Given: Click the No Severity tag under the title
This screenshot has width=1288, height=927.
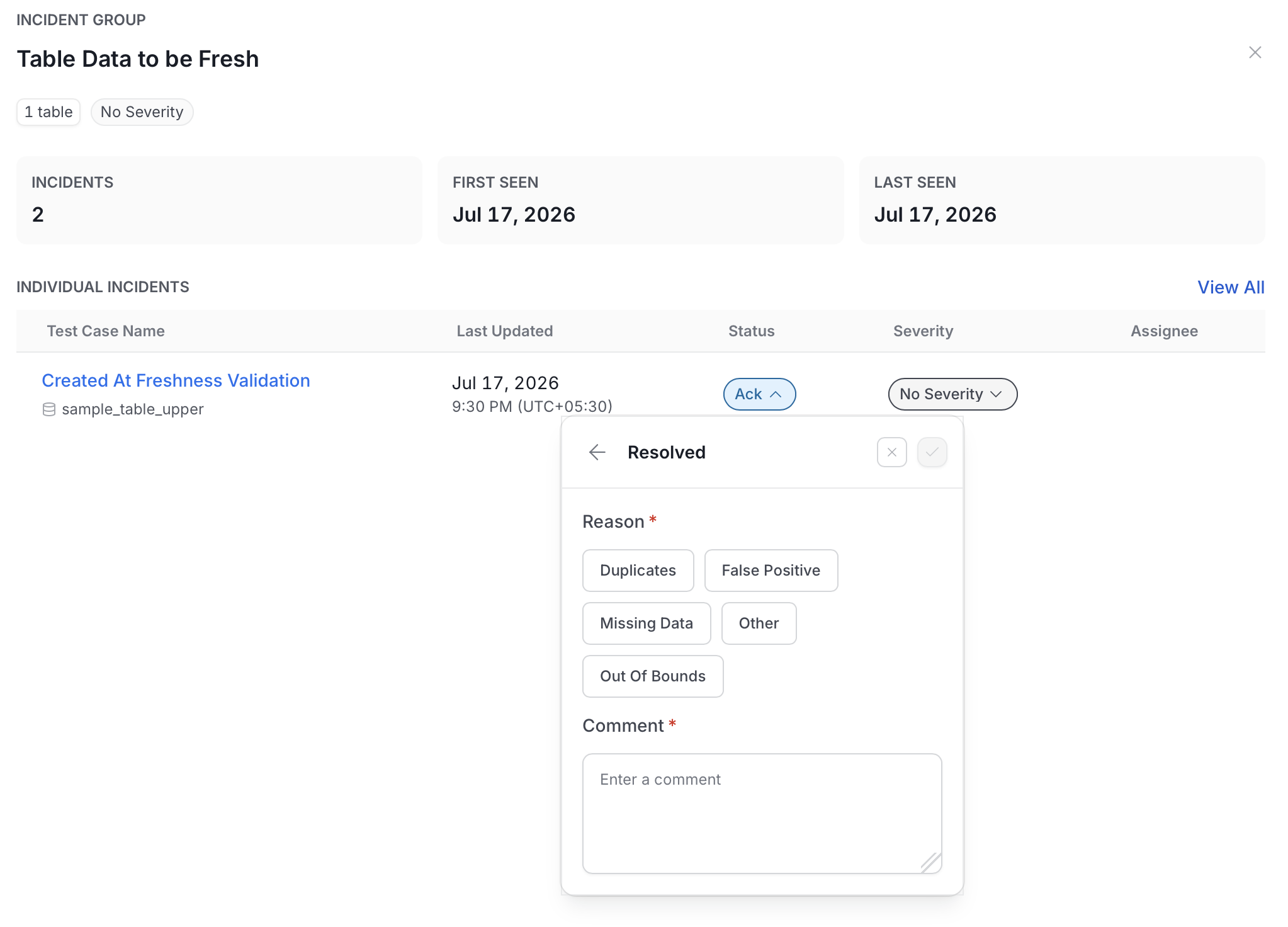Looking at the screenshot, I should 142,112.
